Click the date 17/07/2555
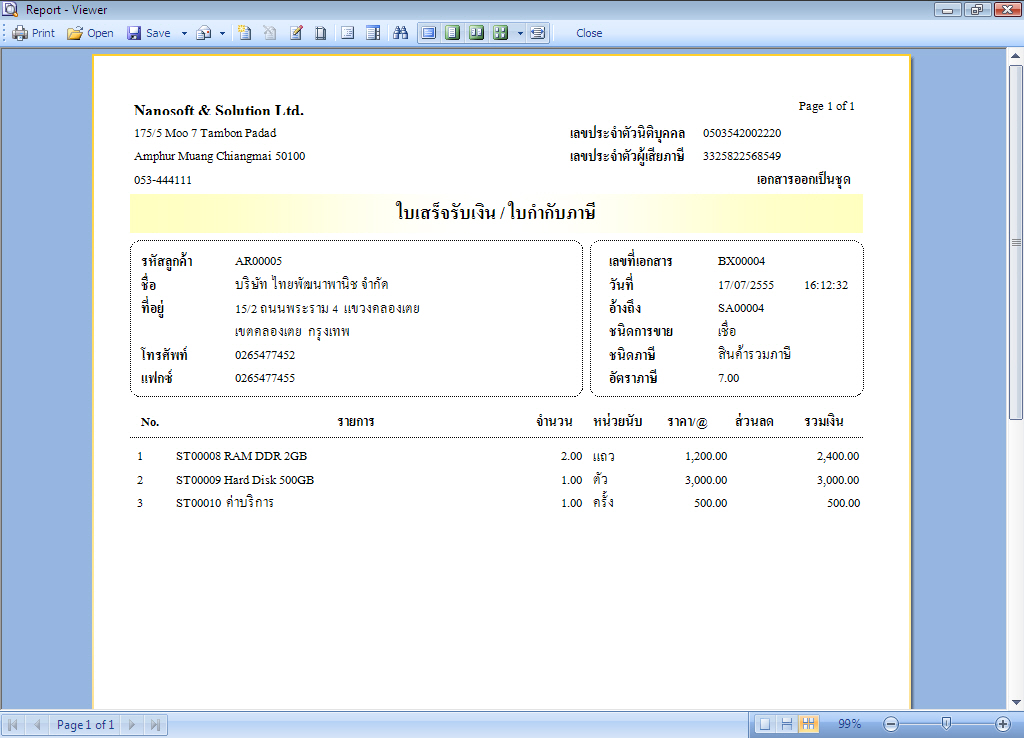Image resolution: width=1024 pixels, height=738 pixels. tap(746, 285)
